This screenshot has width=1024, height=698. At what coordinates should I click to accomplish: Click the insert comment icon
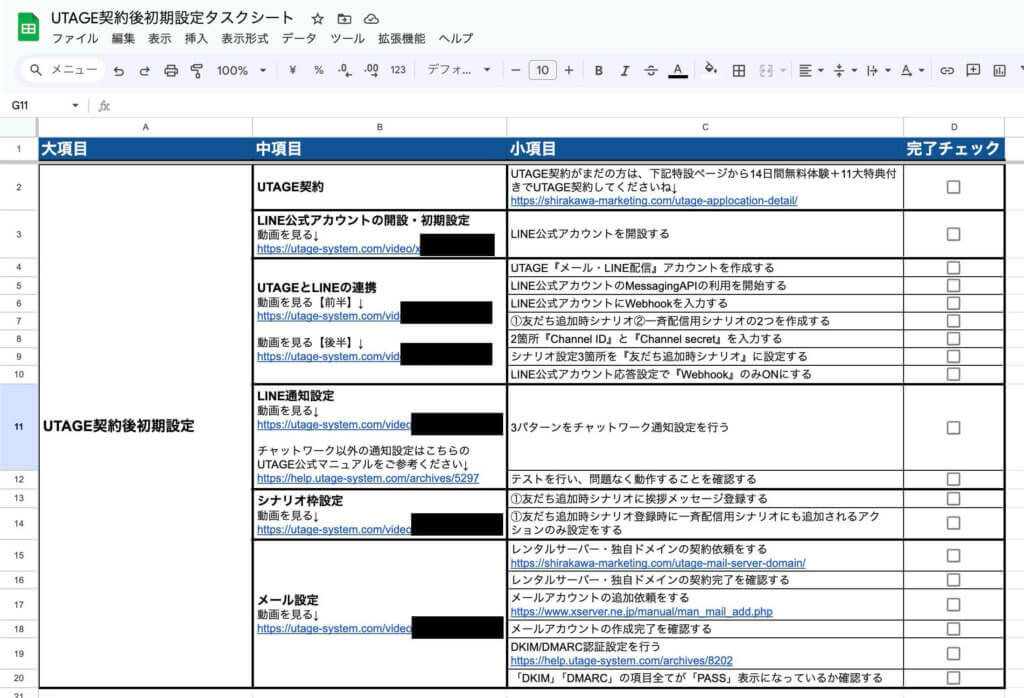tap(973, 70)
